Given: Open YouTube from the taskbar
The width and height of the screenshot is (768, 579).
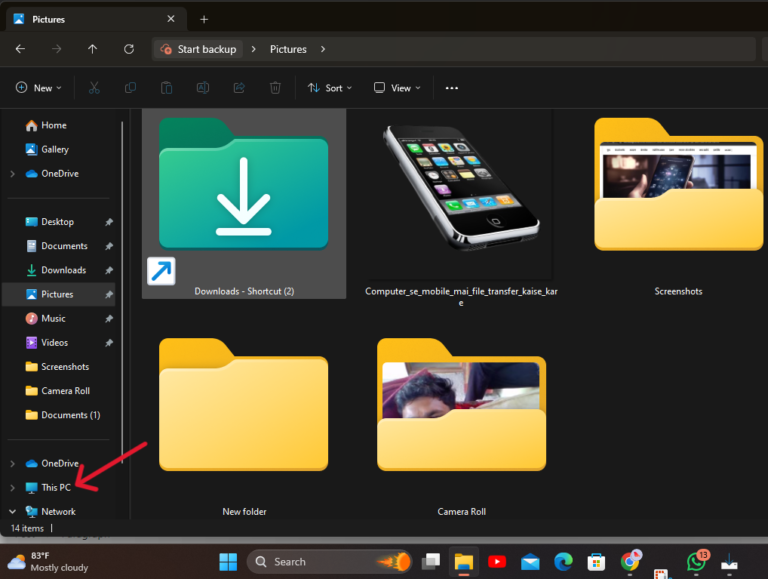Looking at the screenshot, I should pyautogui.click(x=496, y=562).
